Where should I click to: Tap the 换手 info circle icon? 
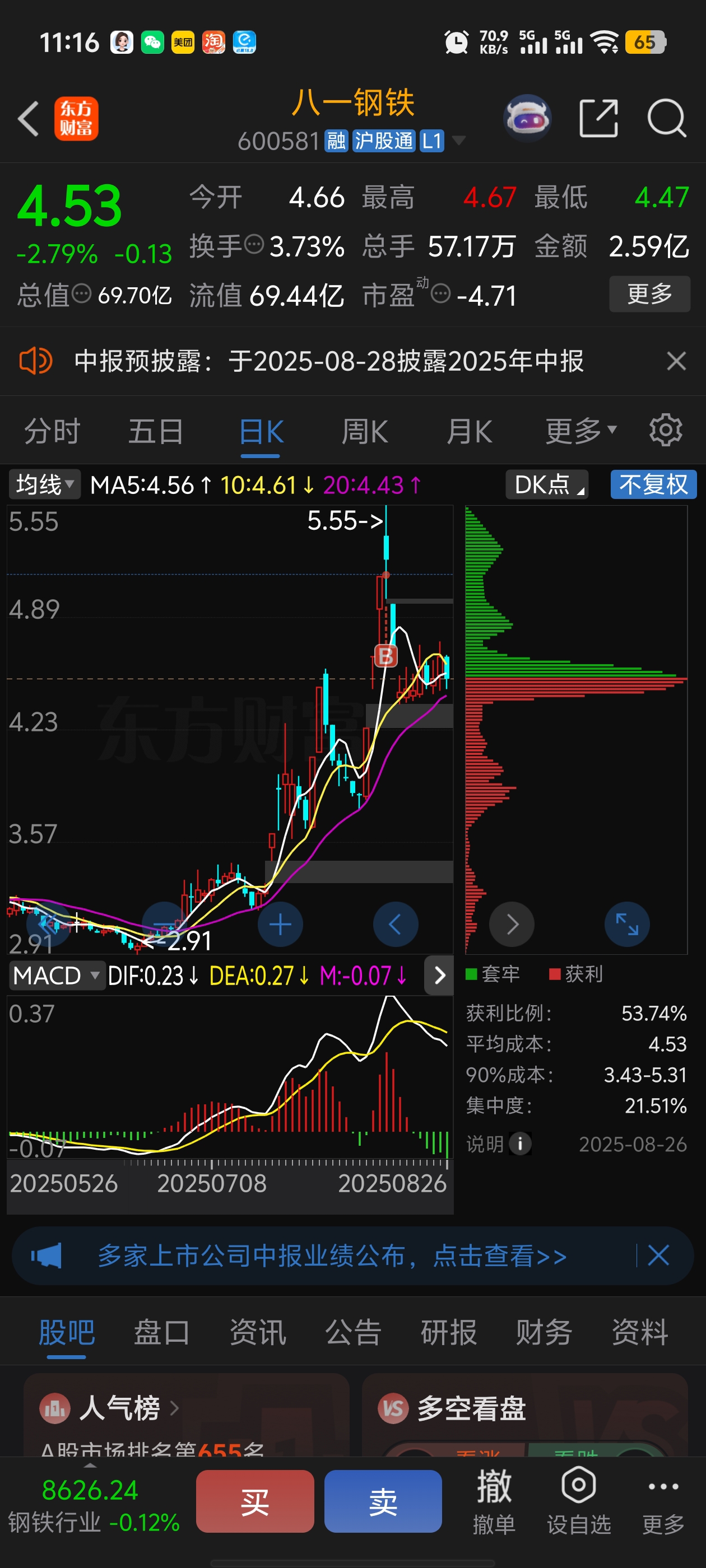pos(254,245)
